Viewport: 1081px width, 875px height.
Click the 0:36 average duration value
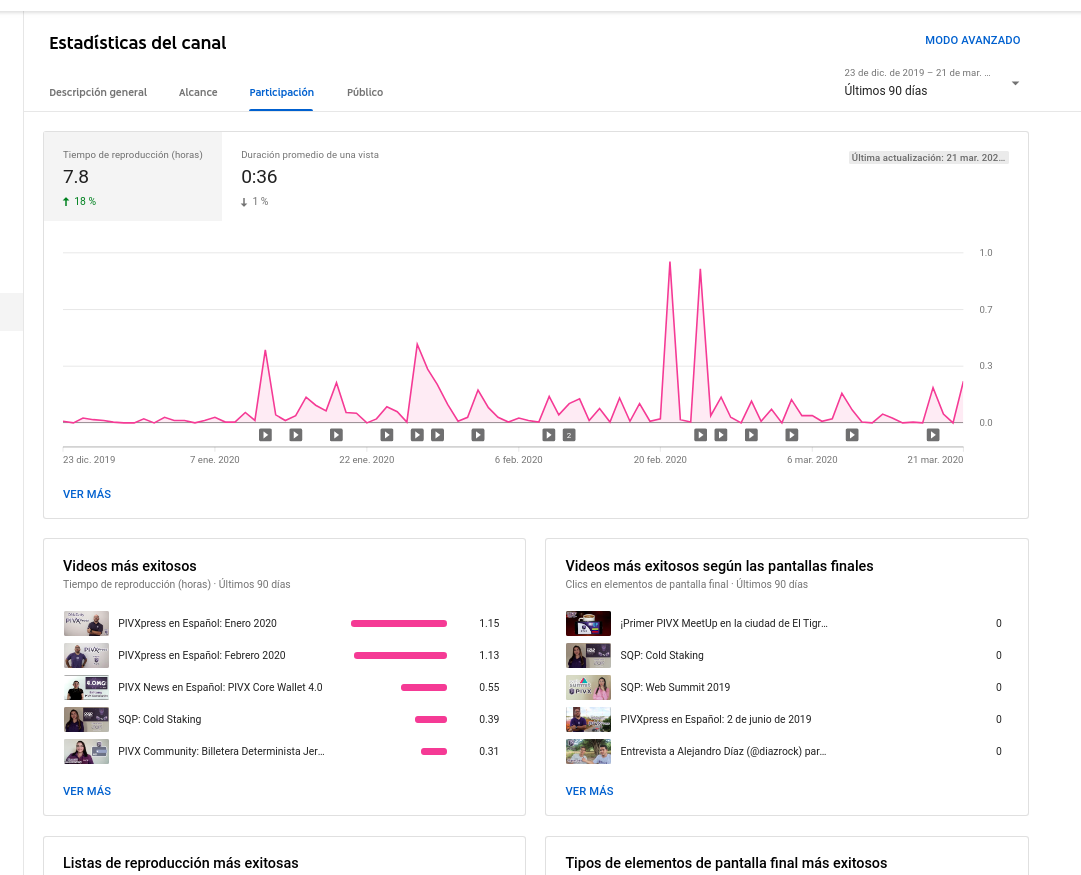[259, 177]
